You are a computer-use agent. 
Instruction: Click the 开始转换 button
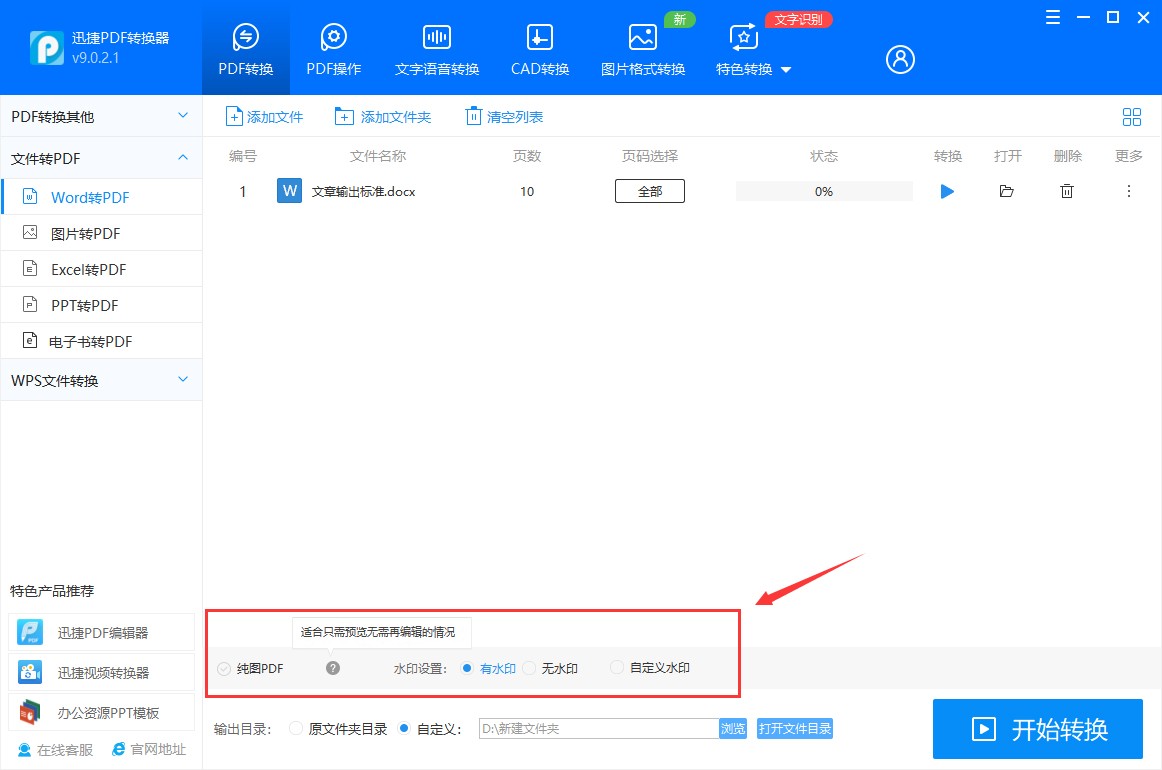pyautogui.click(x=1038, y=729)
